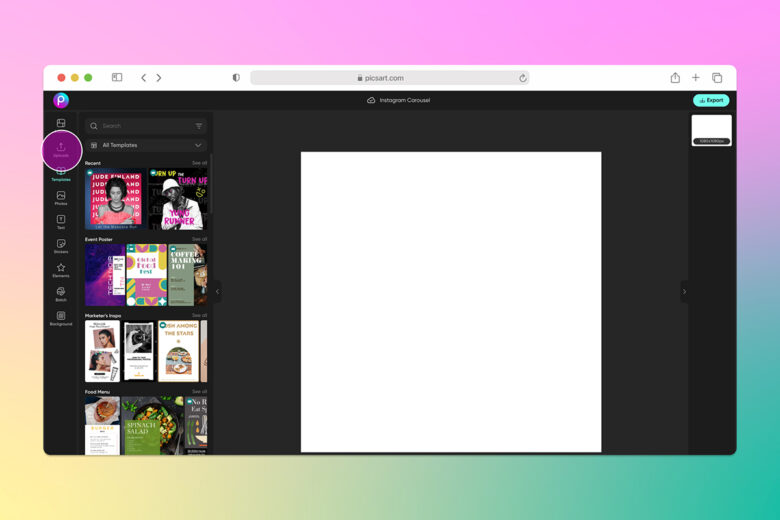Open the Elements panel
Viewport: 780px width, 520px height.
point(61,270)
